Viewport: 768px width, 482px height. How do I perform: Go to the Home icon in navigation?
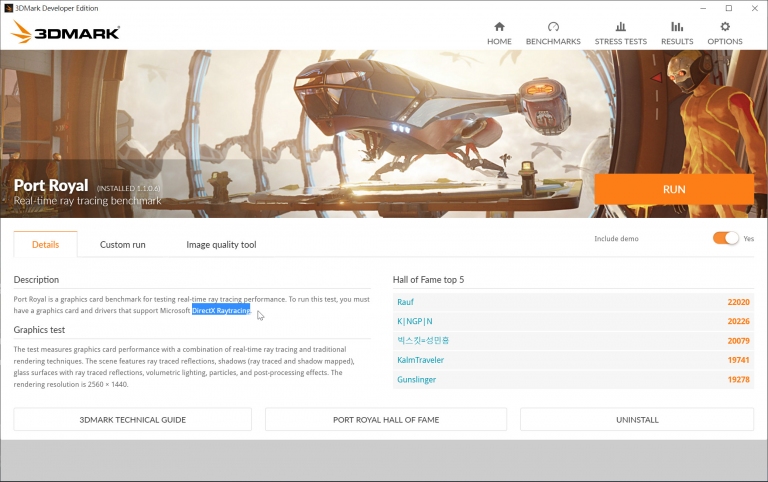pyautogui.click(x=499, y=26)
